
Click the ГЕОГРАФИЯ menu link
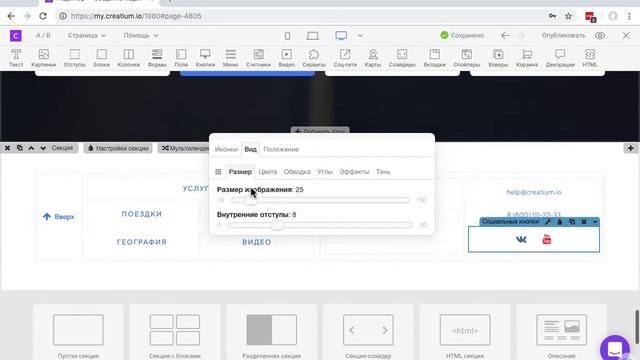point(142,242)
